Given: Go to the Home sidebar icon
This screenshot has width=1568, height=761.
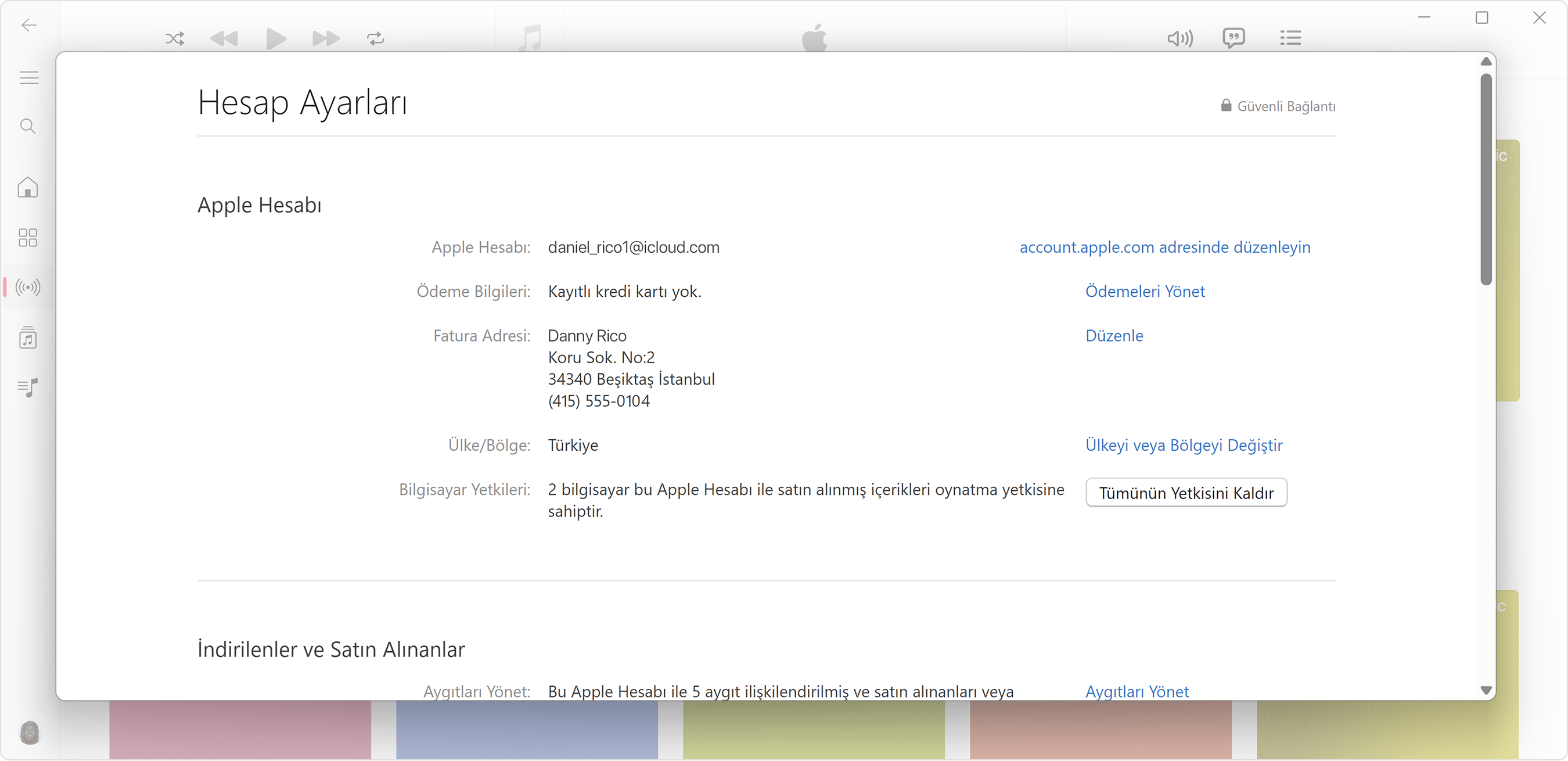Looking at the screenshot, I should click(28, 188).
